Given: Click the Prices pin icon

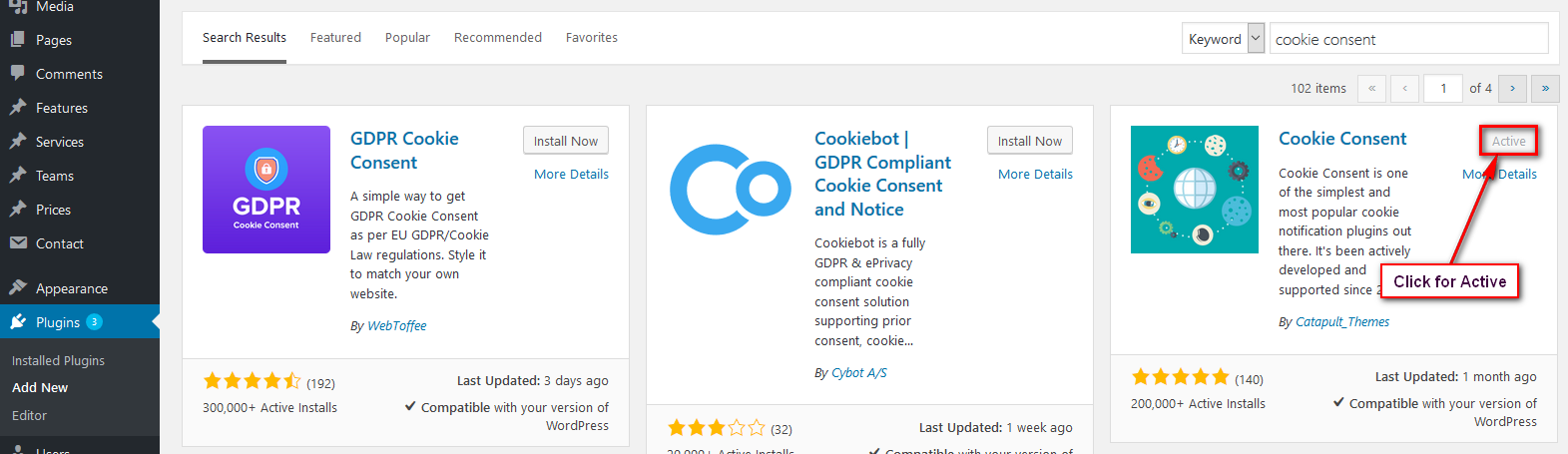Looking at the screenshot, I should [x=18, y=210].
